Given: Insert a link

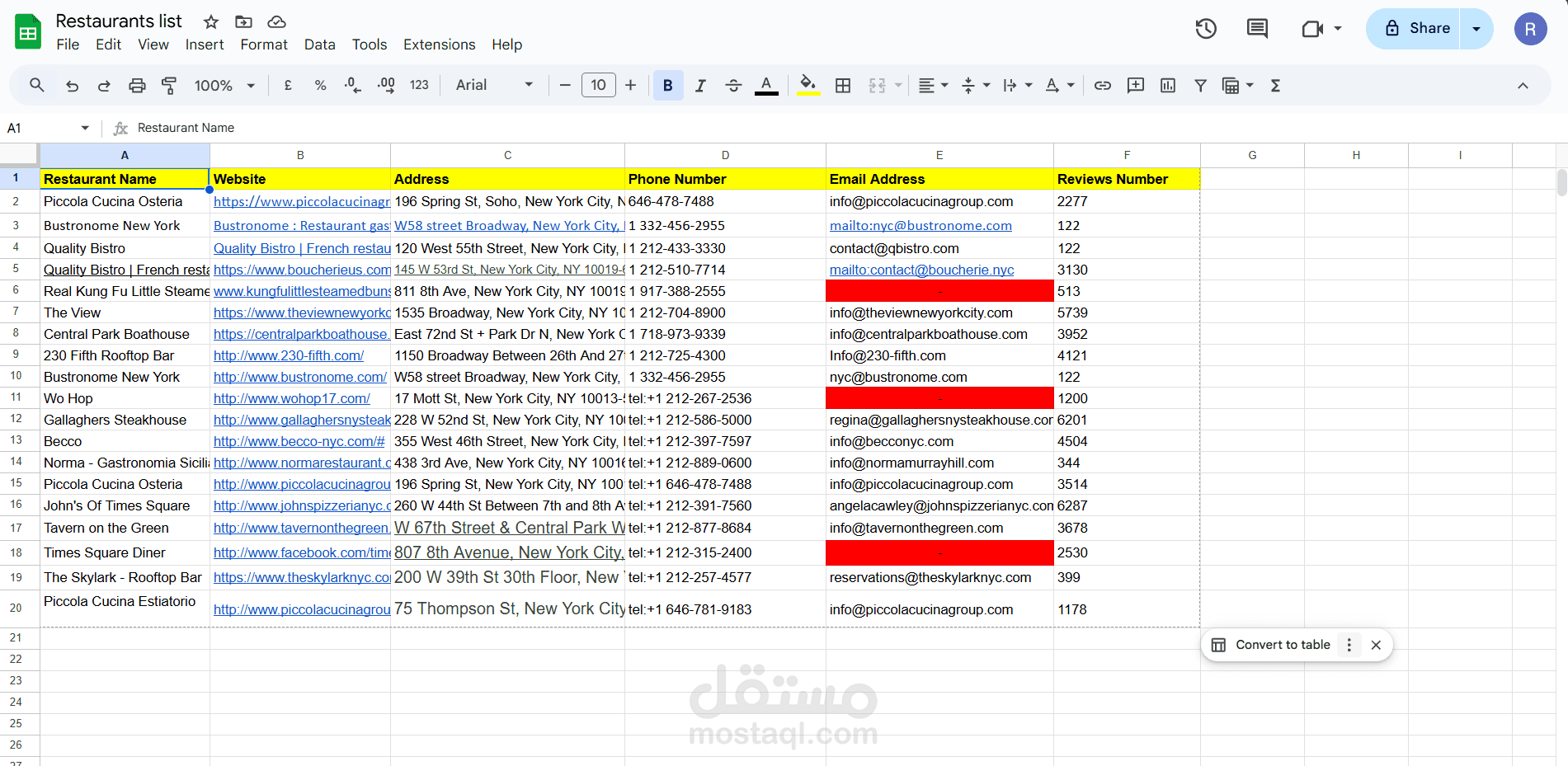Looking at the screenshot, I should pos(1103,85).
